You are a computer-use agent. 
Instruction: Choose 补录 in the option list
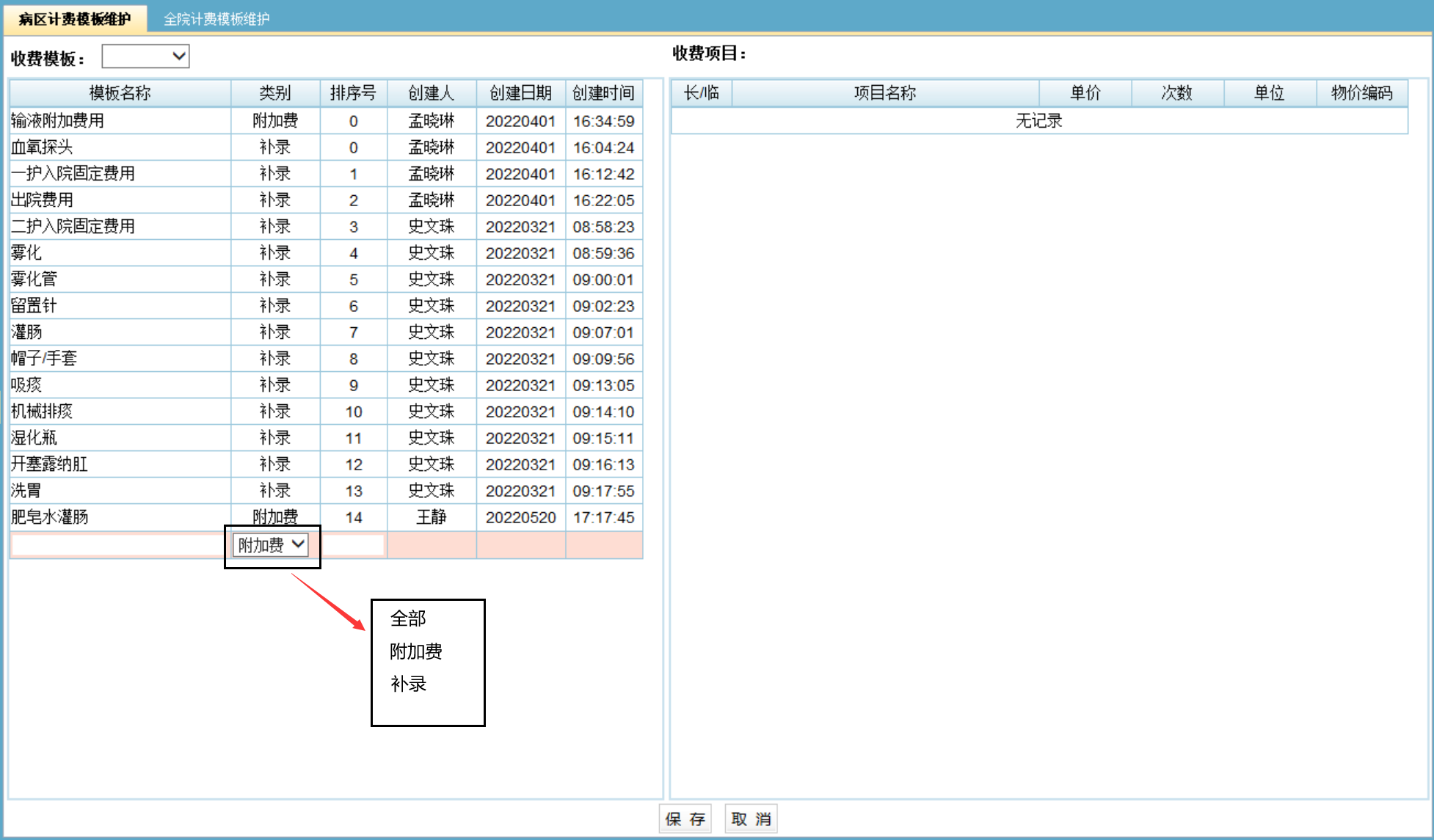coord(408,684)
